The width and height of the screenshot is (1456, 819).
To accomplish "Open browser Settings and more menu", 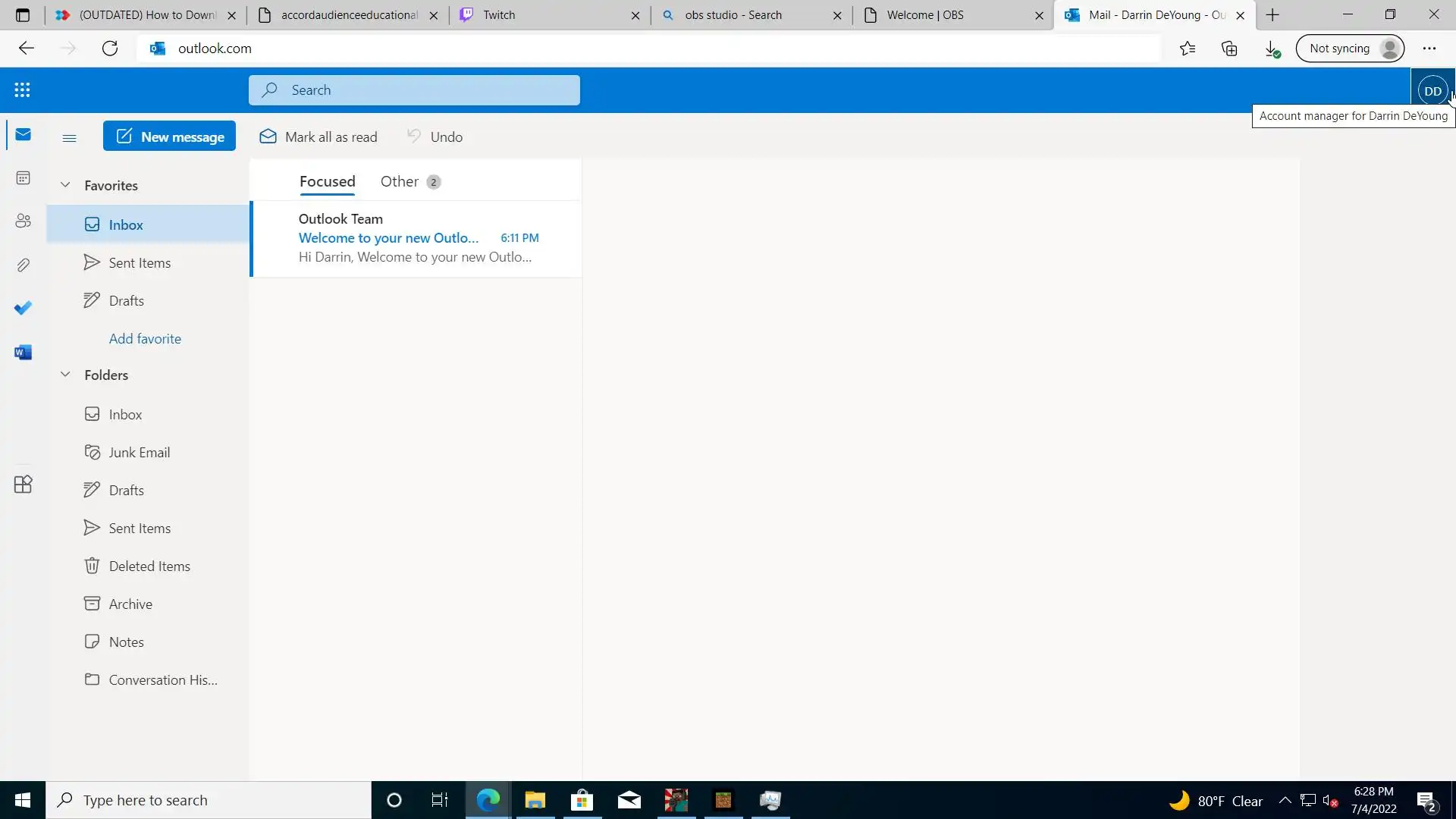I will pos(1429,49).
